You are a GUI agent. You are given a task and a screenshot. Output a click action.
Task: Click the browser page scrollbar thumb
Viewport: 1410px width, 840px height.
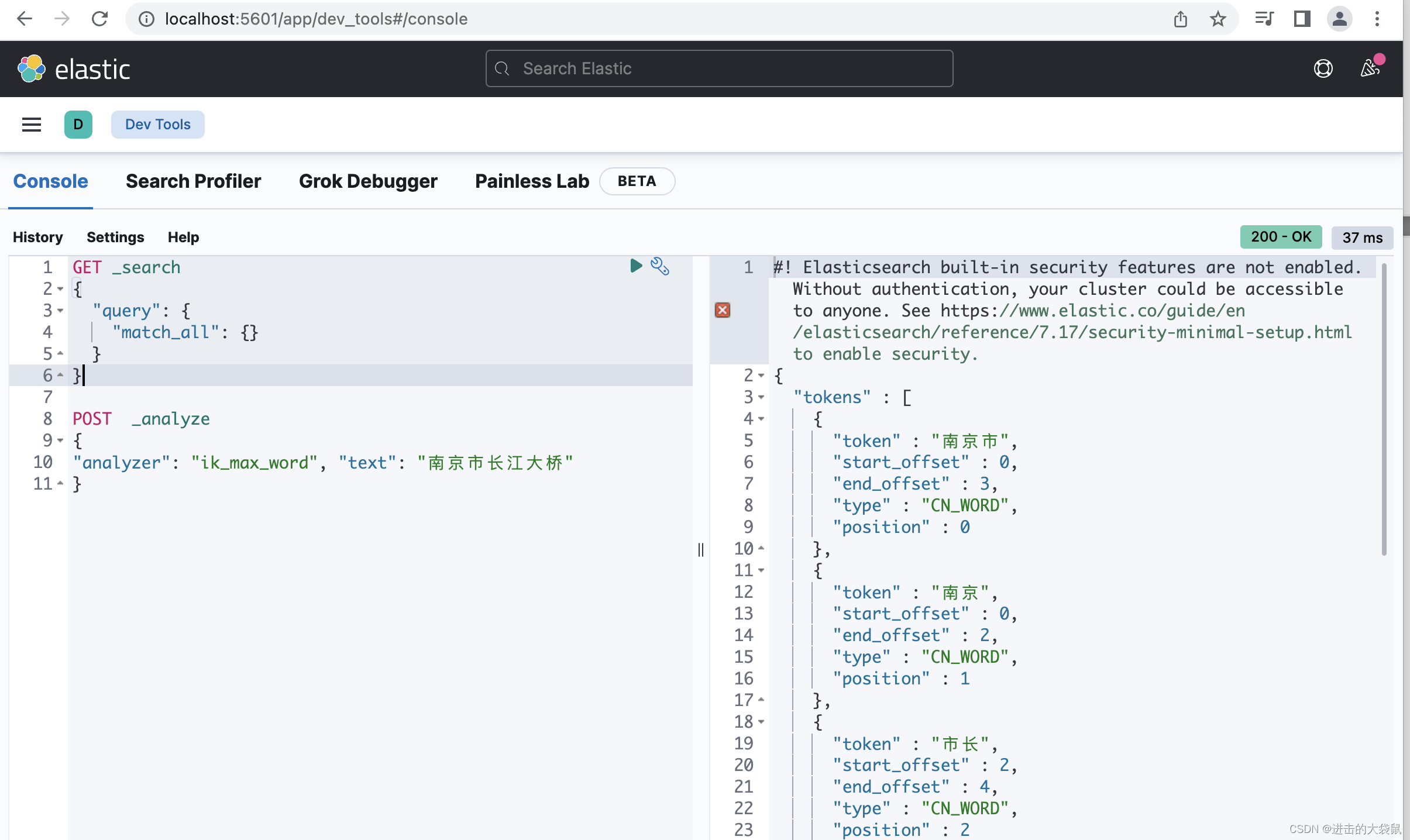(x=1406, y=226)
